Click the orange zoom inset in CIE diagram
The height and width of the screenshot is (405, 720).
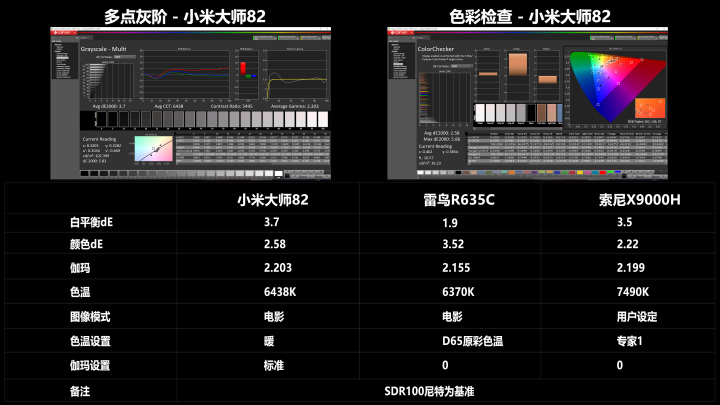650,109
